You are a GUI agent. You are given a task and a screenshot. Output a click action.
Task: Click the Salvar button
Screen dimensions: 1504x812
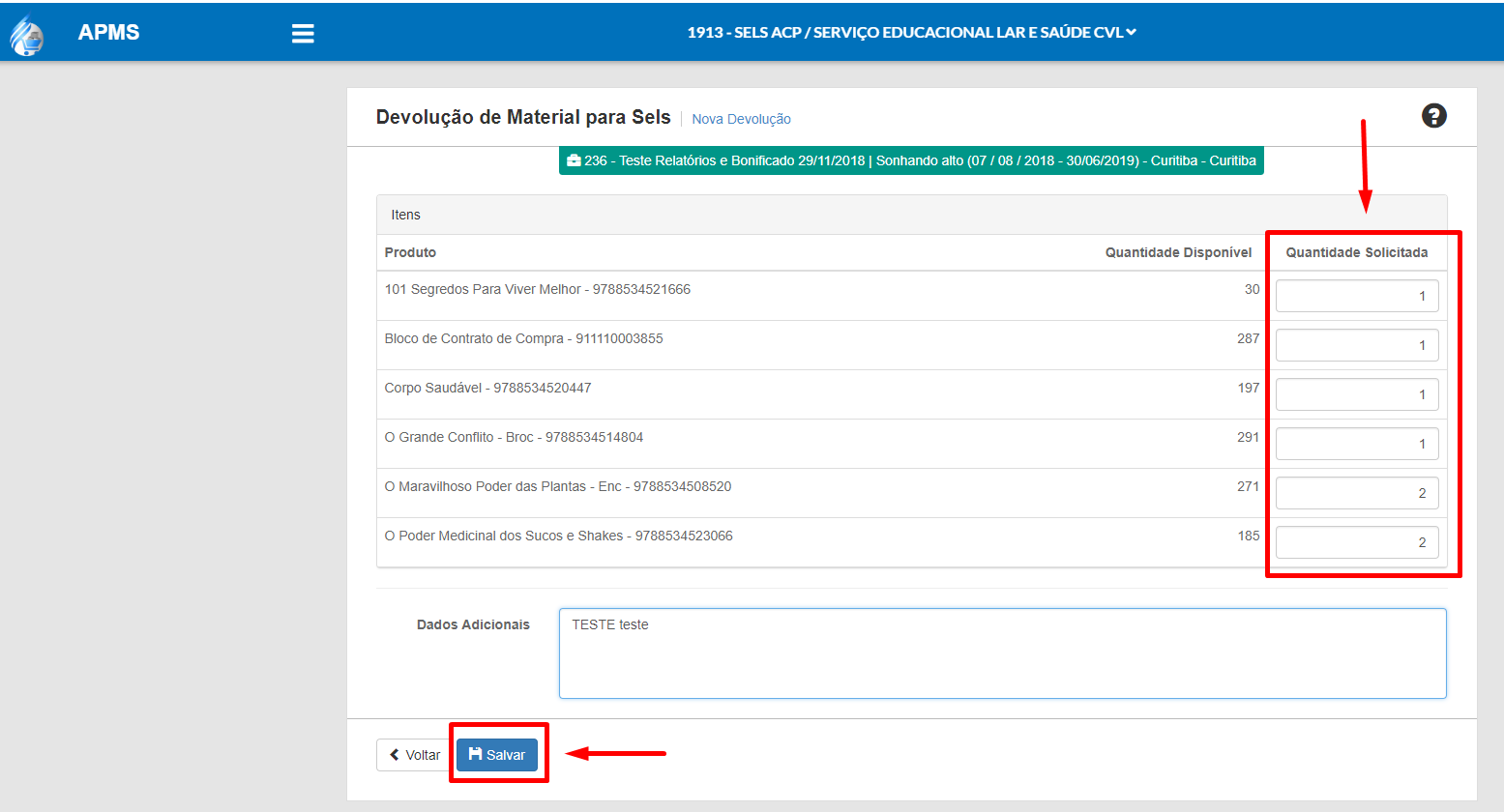[x=497, y=755]
